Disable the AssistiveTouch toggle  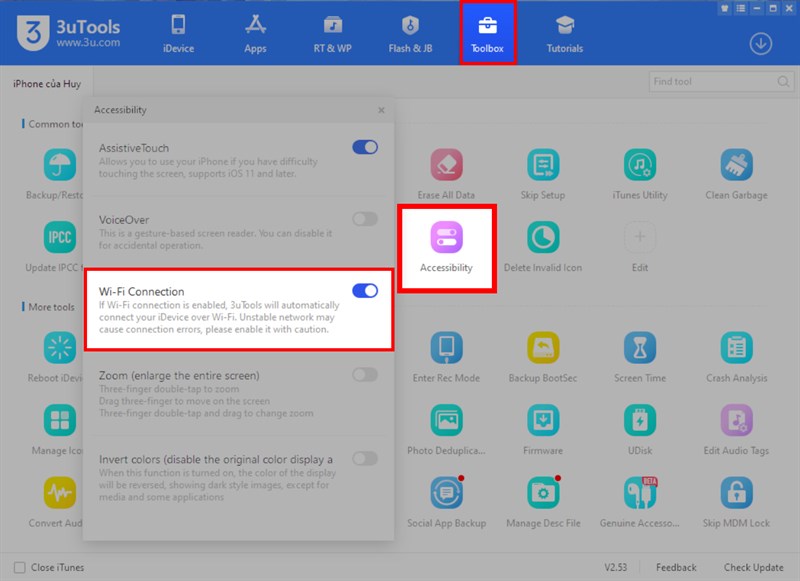(x=365, y=147)
